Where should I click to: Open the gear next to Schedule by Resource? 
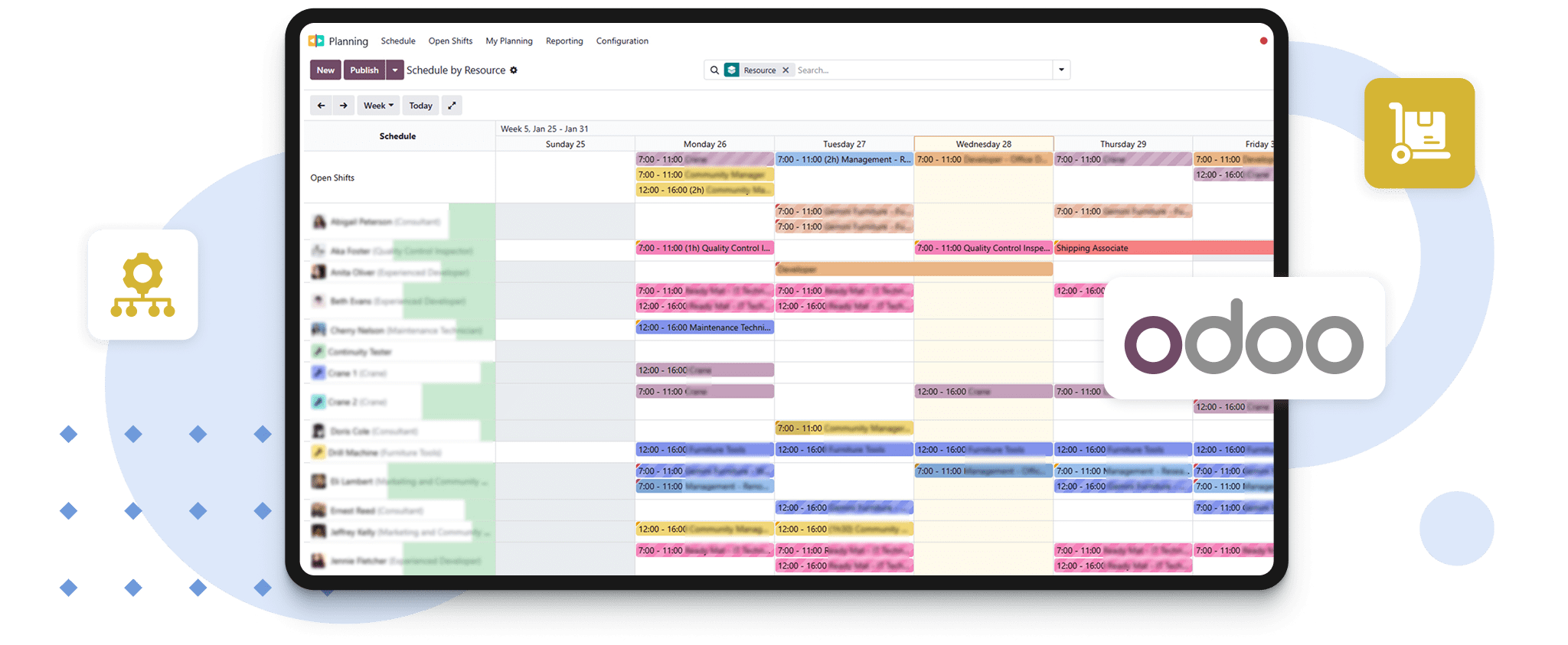[514, 70]
